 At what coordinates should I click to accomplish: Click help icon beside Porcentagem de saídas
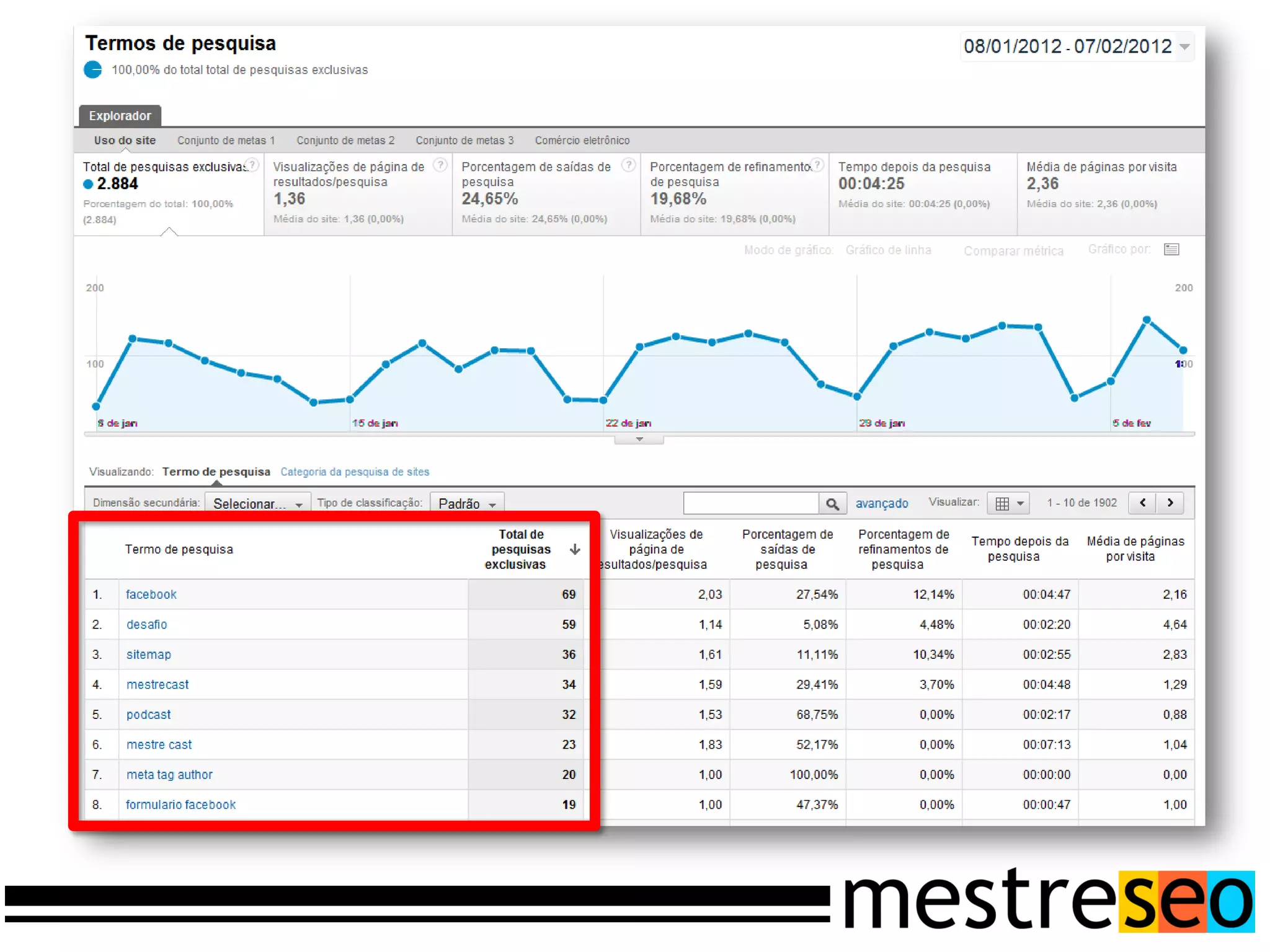(x=628, y=165)
